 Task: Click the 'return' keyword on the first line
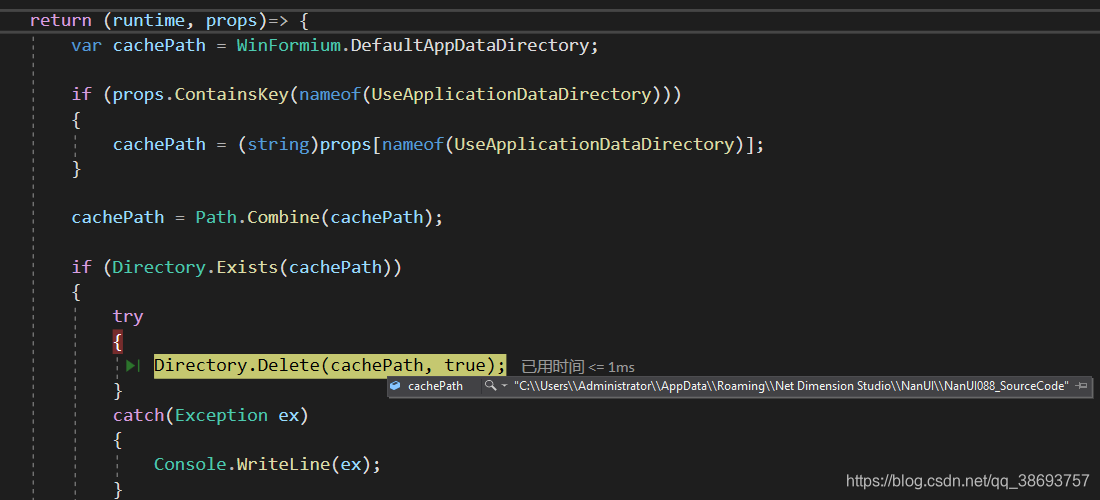click(x=60, y=20)
